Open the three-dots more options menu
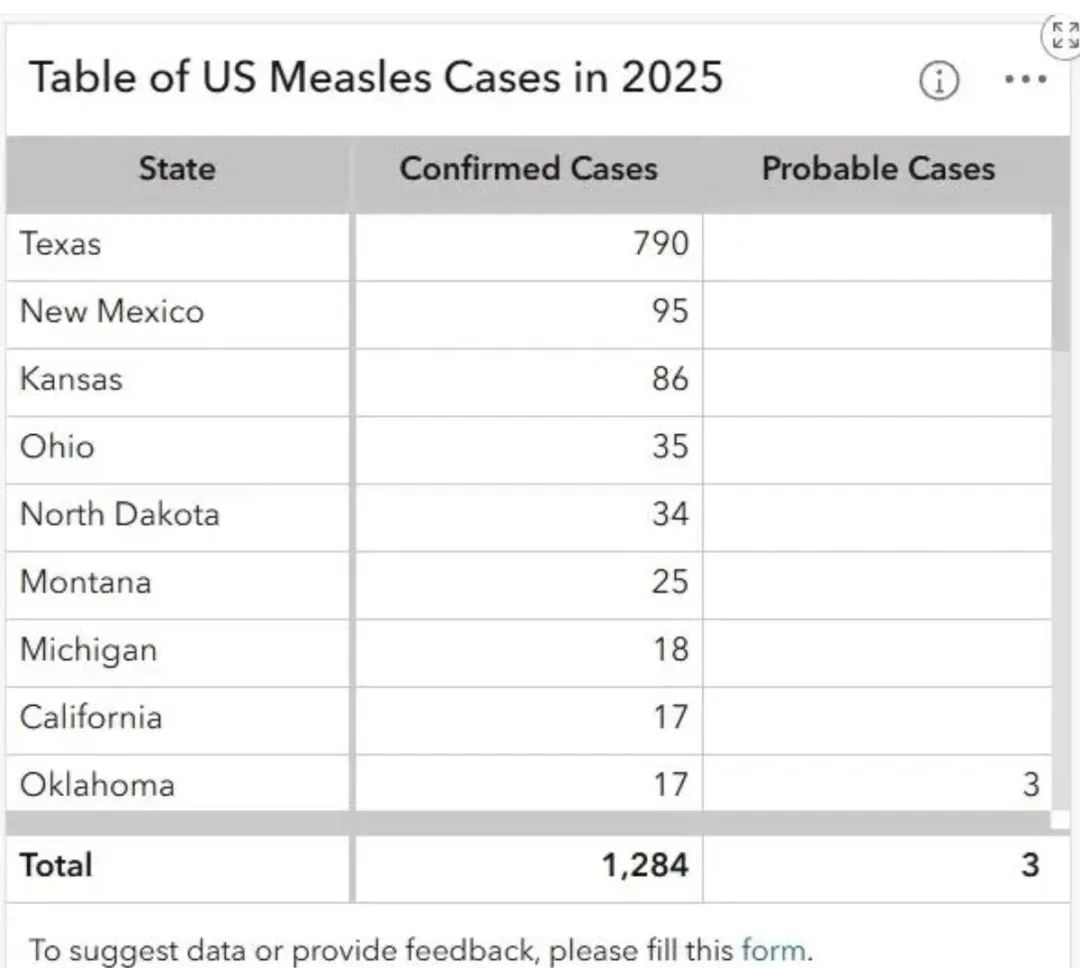1080x968 pixels. pyautogui.click(x=1026, y=79)
